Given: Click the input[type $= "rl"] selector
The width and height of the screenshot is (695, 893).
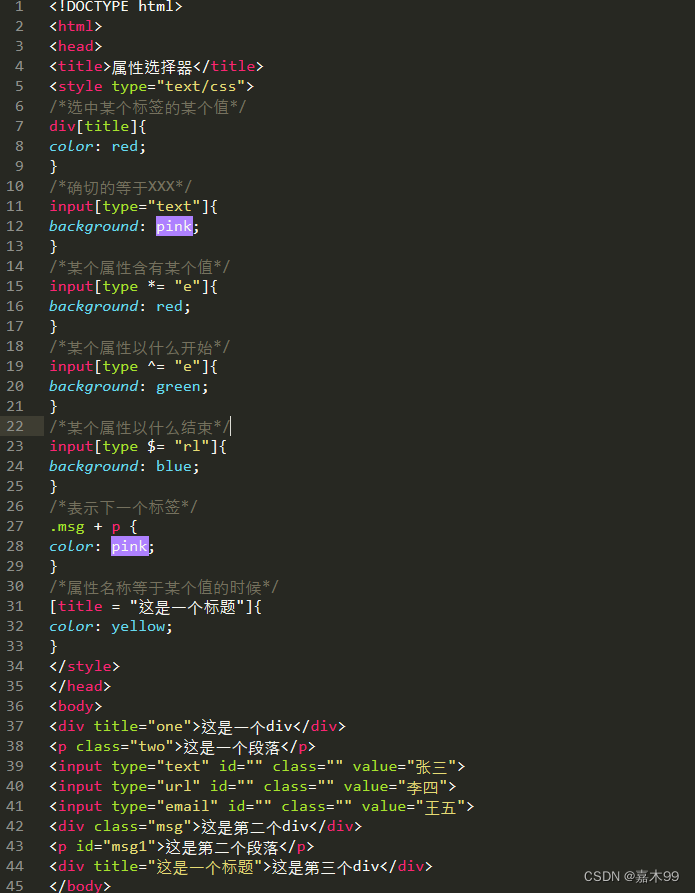Looking at the screenshot, I should pyautogui.click(x=138, y=446).
